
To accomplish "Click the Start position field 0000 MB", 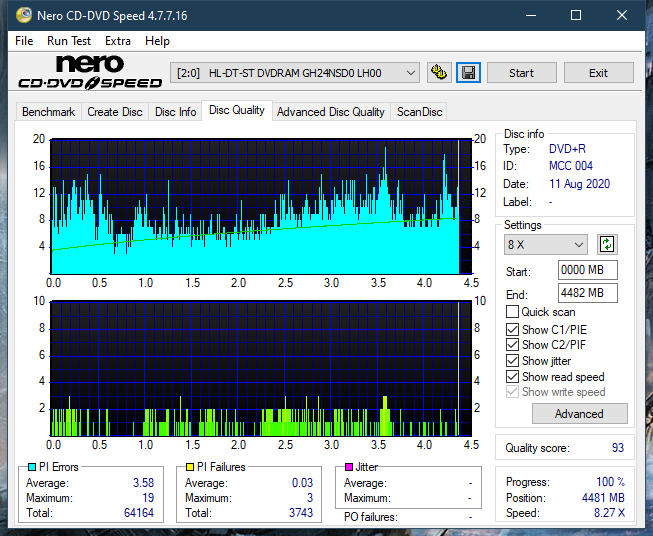I will tap(588, 270).
